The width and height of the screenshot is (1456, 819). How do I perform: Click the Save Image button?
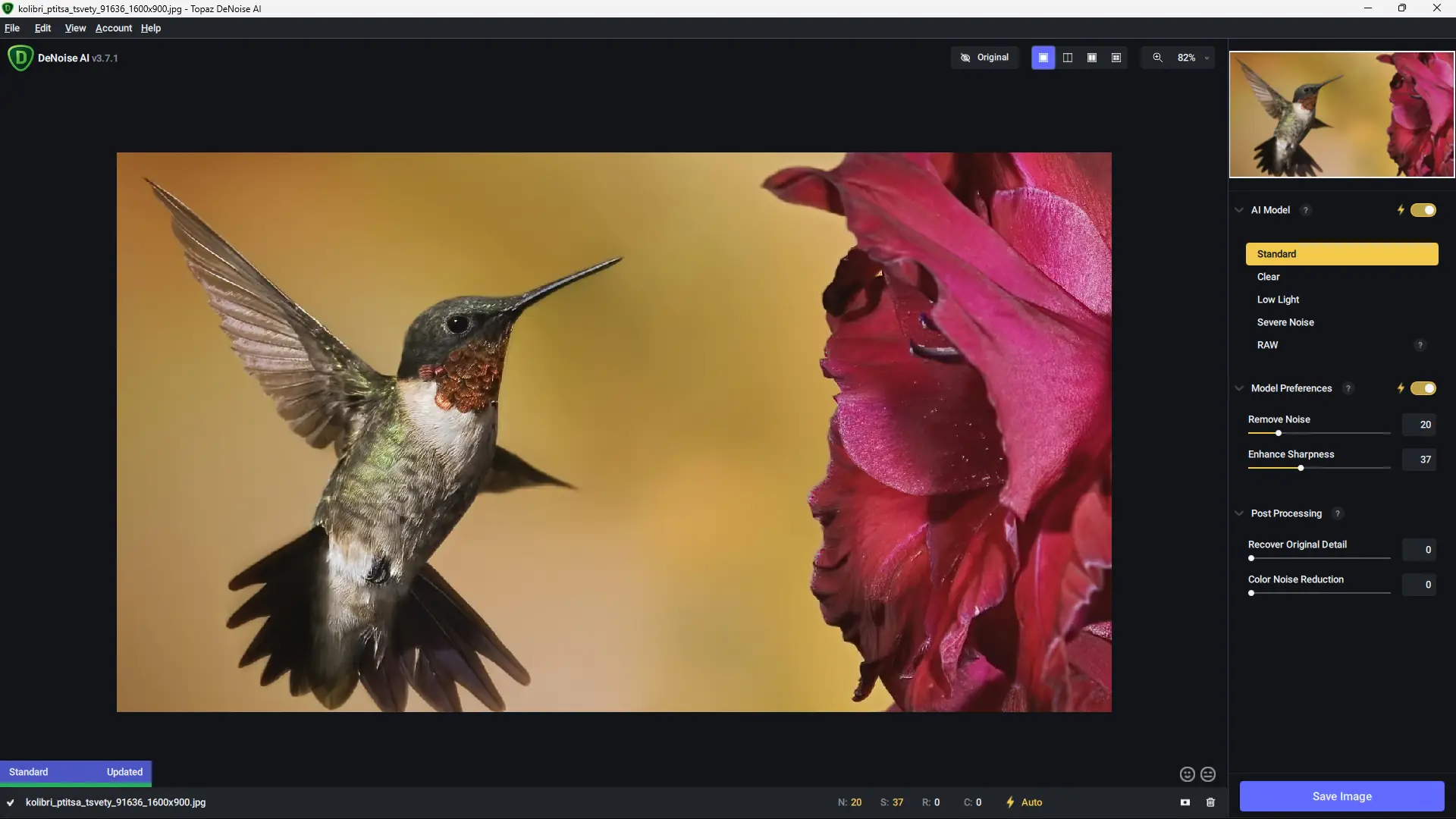[1341, 796]
